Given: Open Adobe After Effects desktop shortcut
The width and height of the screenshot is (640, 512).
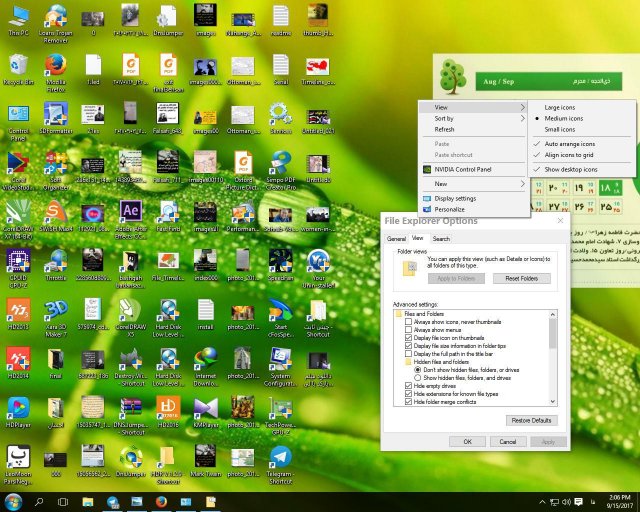Looking at the screenshot, I should click(x=130, y=210).
